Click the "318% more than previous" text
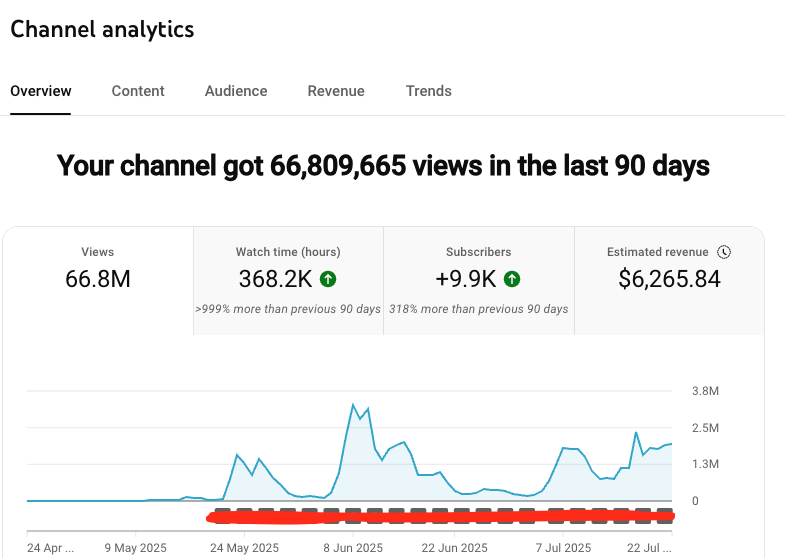 pos(478,309)
